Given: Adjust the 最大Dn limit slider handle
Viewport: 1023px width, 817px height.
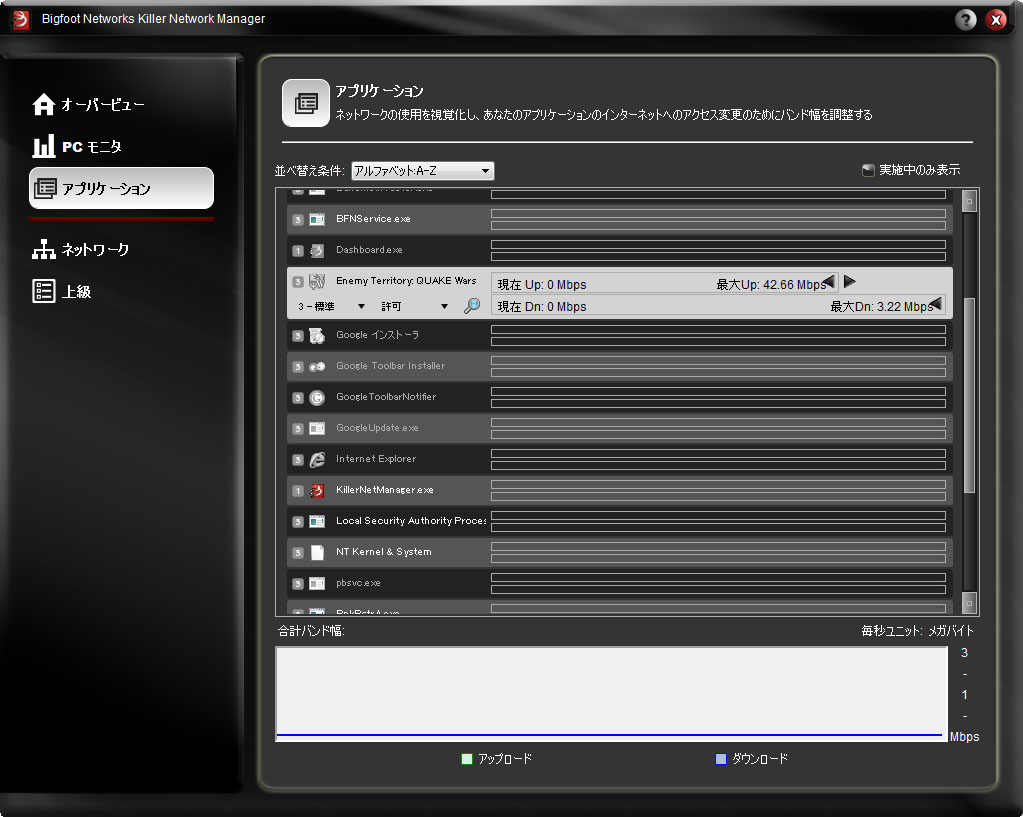Looking at the screenshot, I should (935, 303).
